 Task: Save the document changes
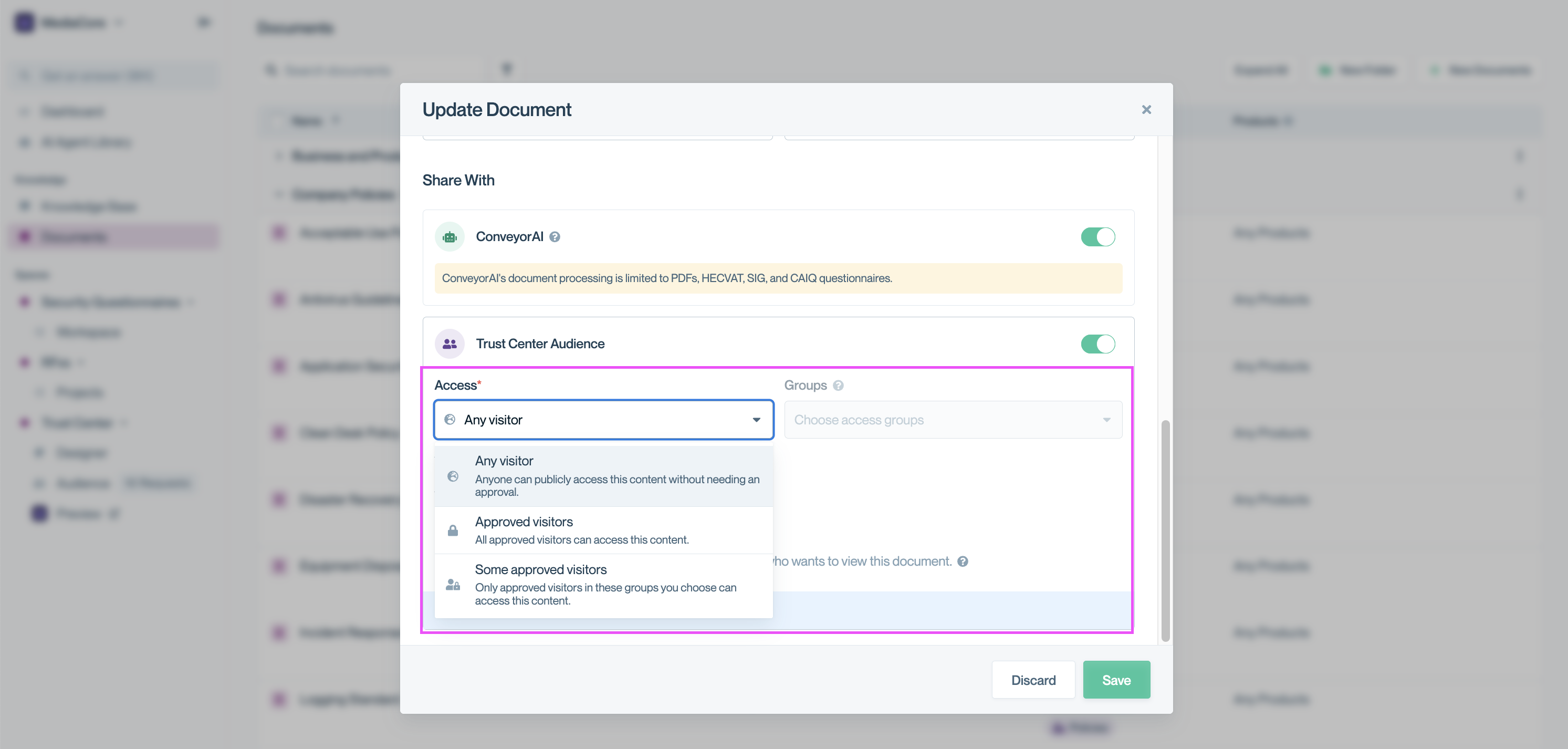[x=1116, y=680]
